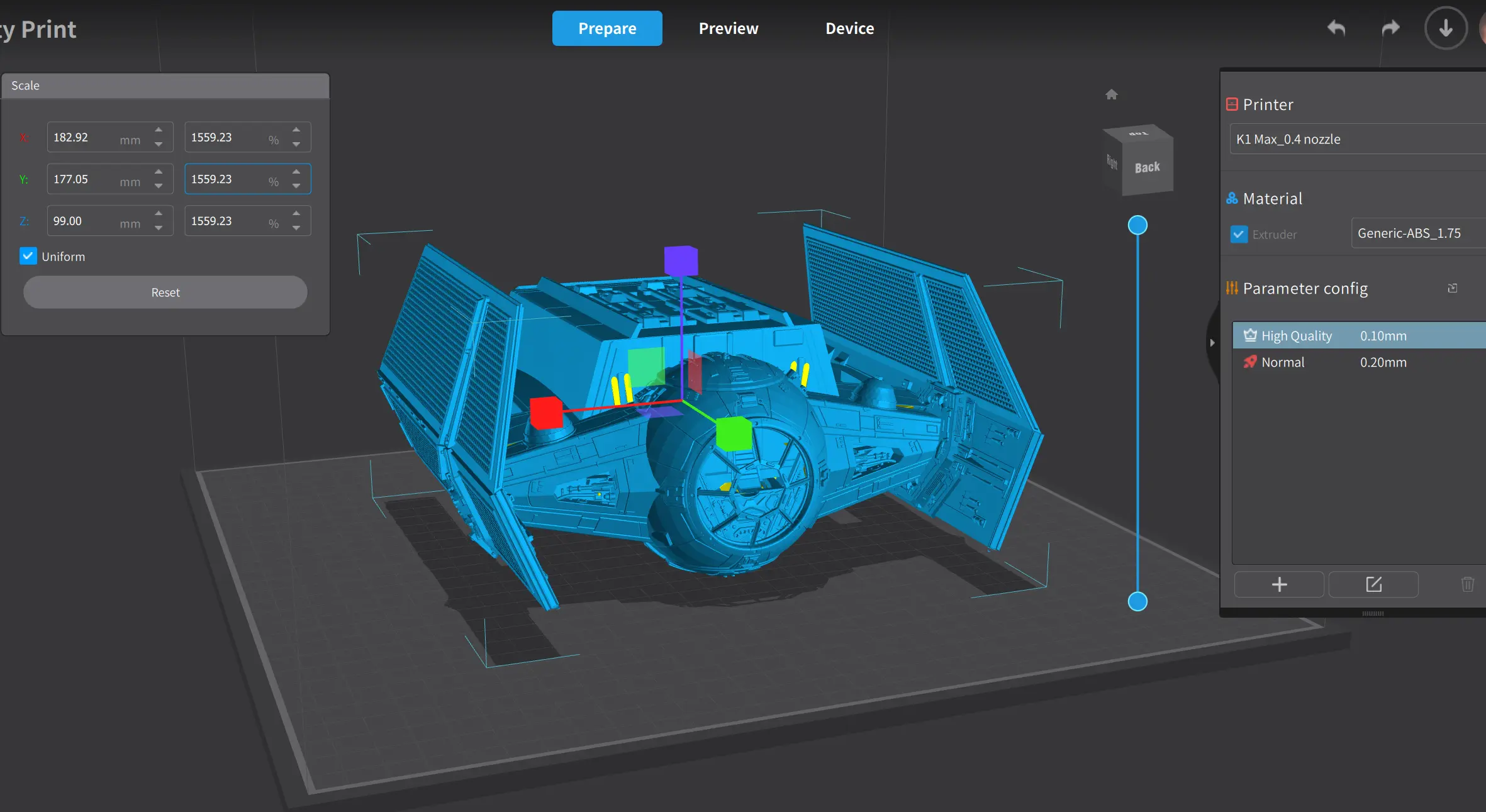Click the undo arrow icon

pos(1336,28)
